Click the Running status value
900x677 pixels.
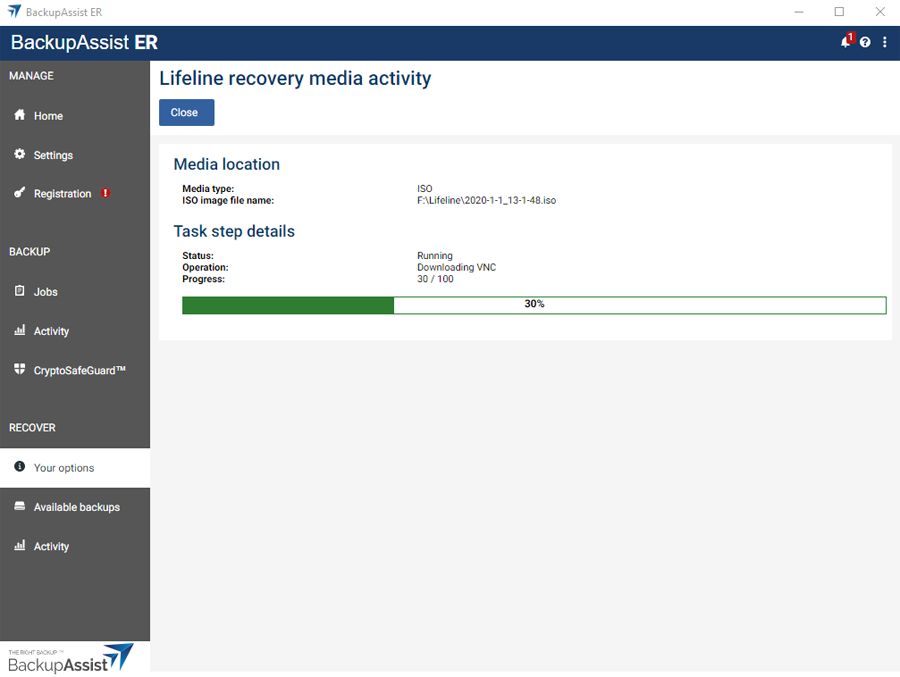click(435, 256)
